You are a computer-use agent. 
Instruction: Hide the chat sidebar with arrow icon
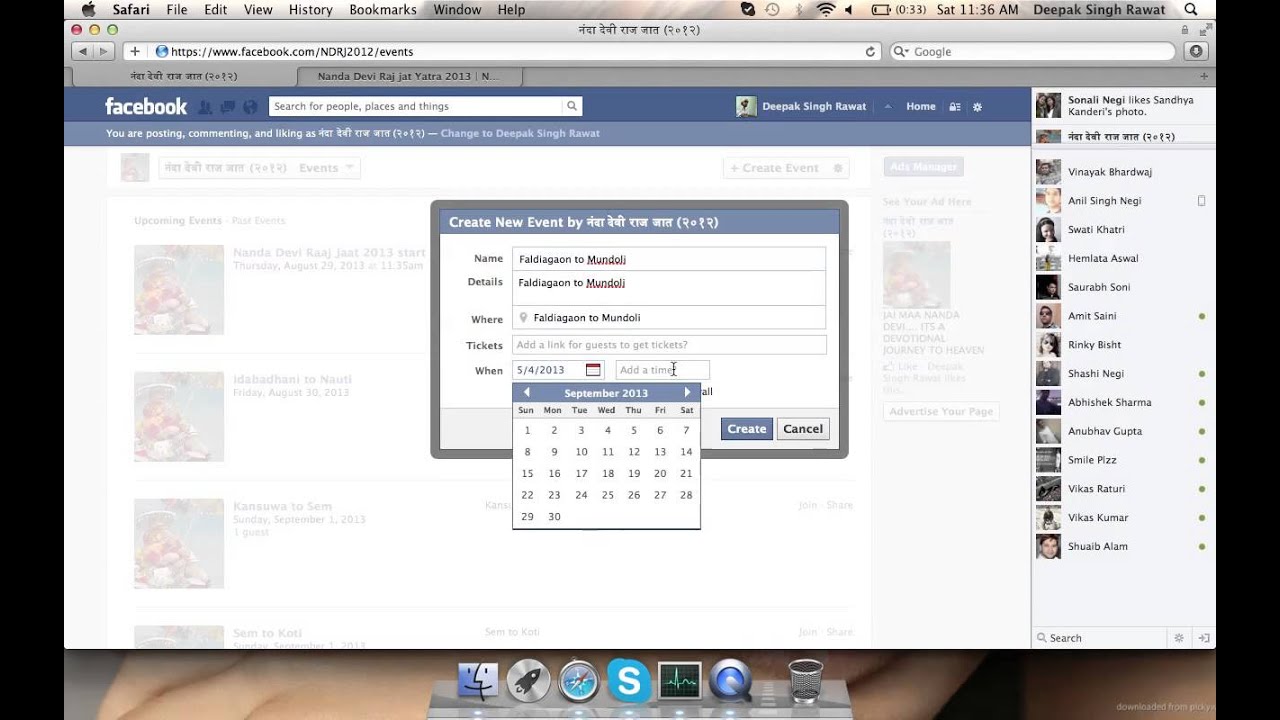coord(1204,638)
